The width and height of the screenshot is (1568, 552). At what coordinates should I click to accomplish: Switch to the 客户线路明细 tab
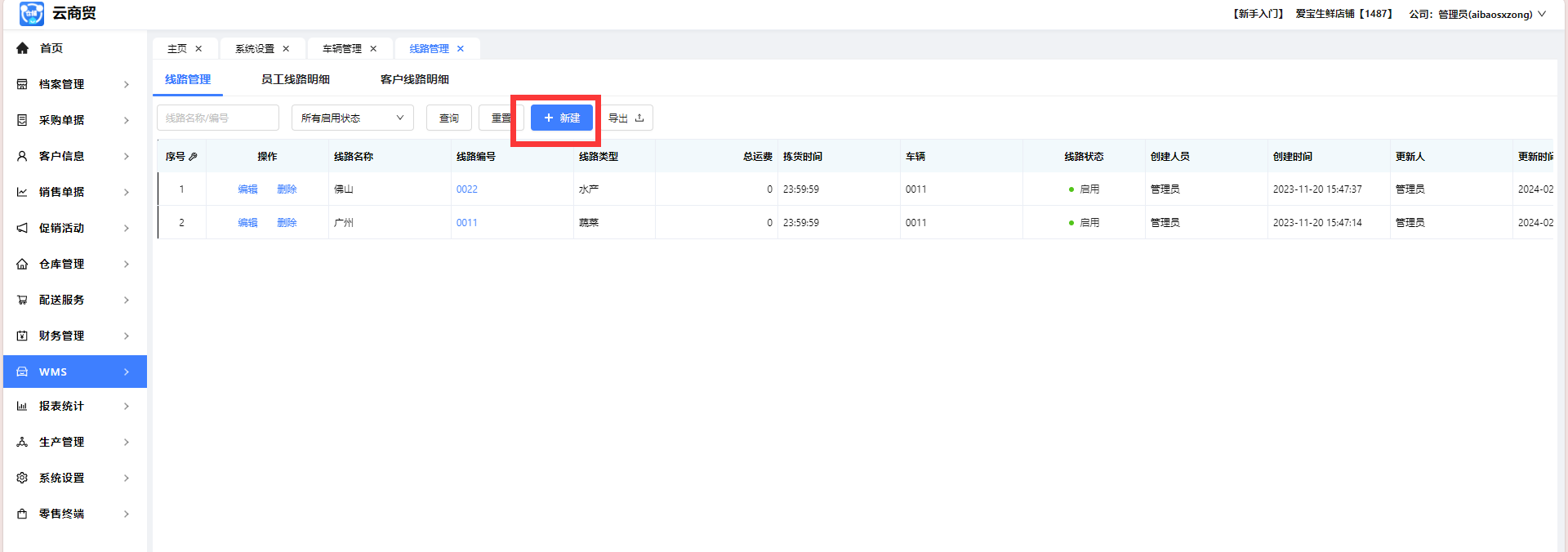point(414,79)
